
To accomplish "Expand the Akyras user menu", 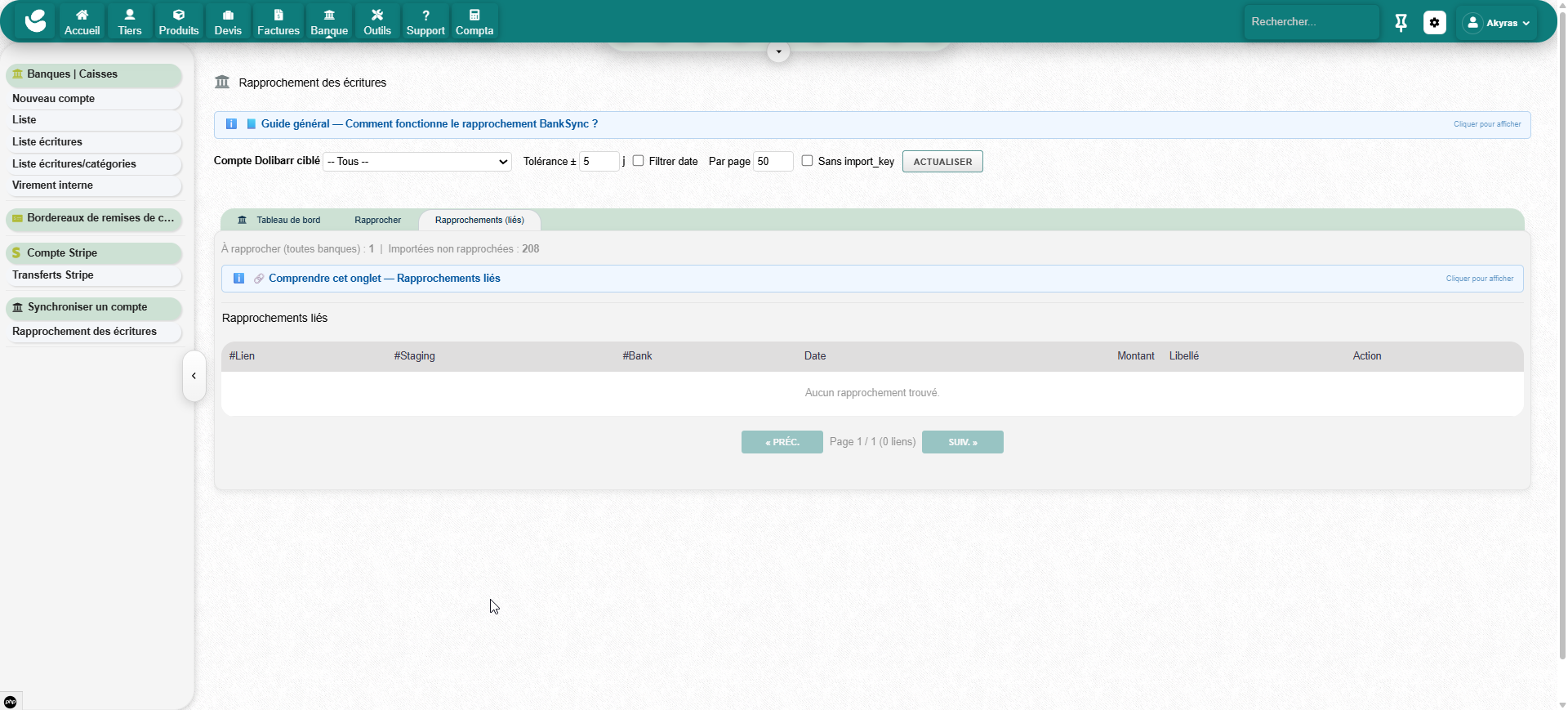I will click(1498, 23).
